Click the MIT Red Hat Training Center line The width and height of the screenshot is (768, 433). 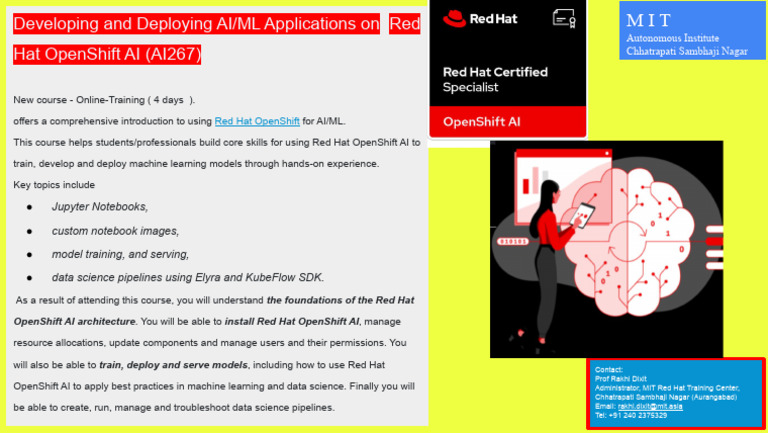coord(667,388)
